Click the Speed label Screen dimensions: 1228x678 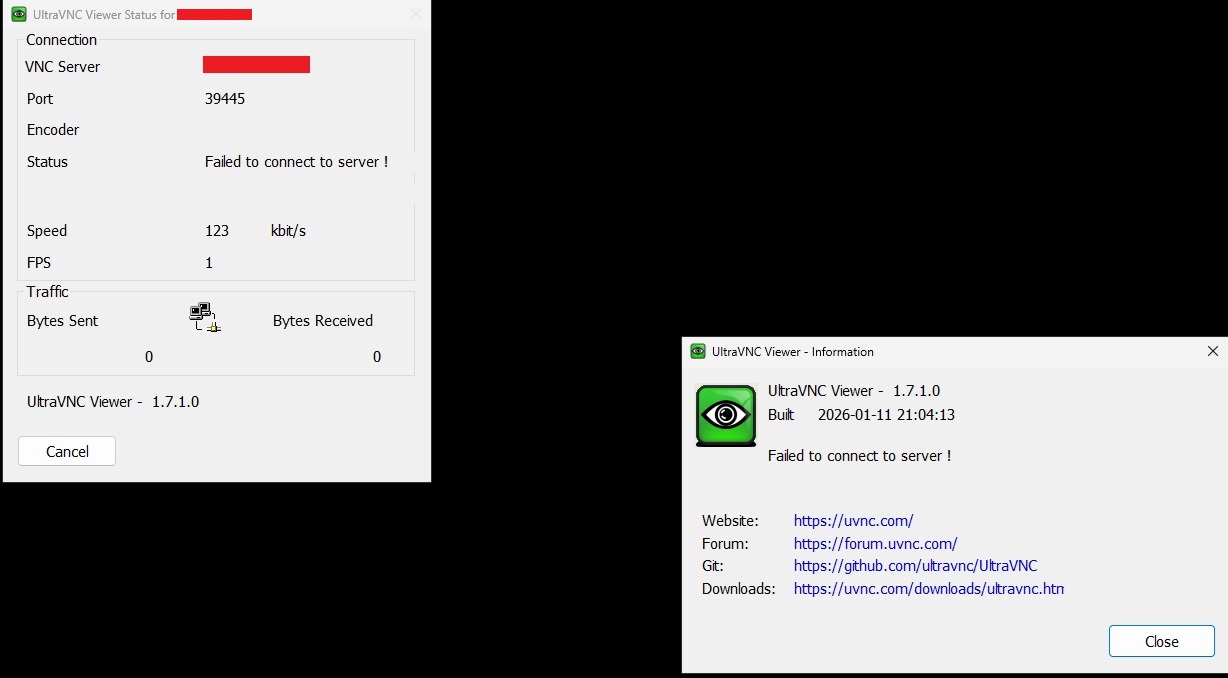[47, 231]
